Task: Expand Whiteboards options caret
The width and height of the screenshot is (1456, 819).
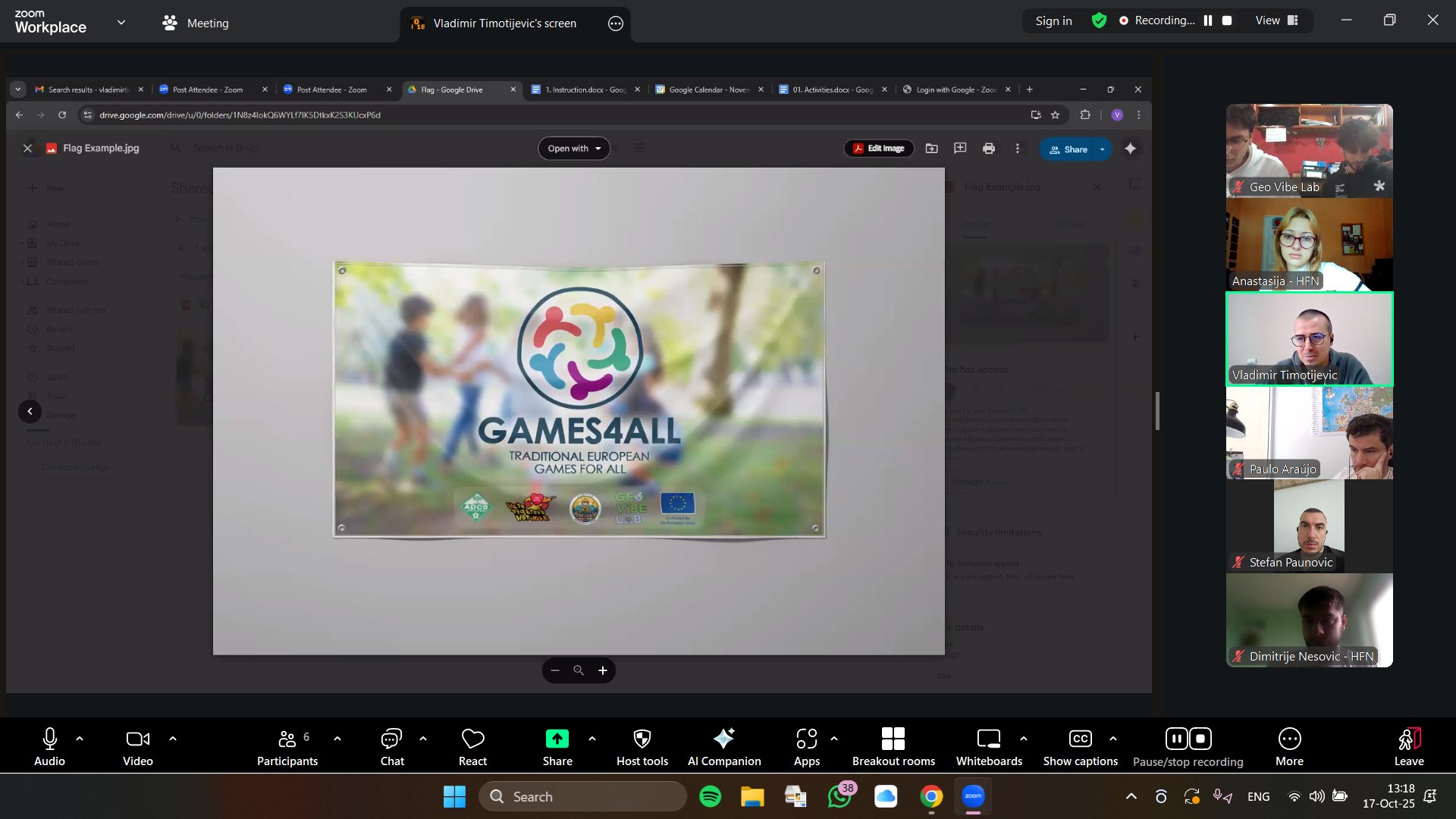Action: tap(1024, 739)
